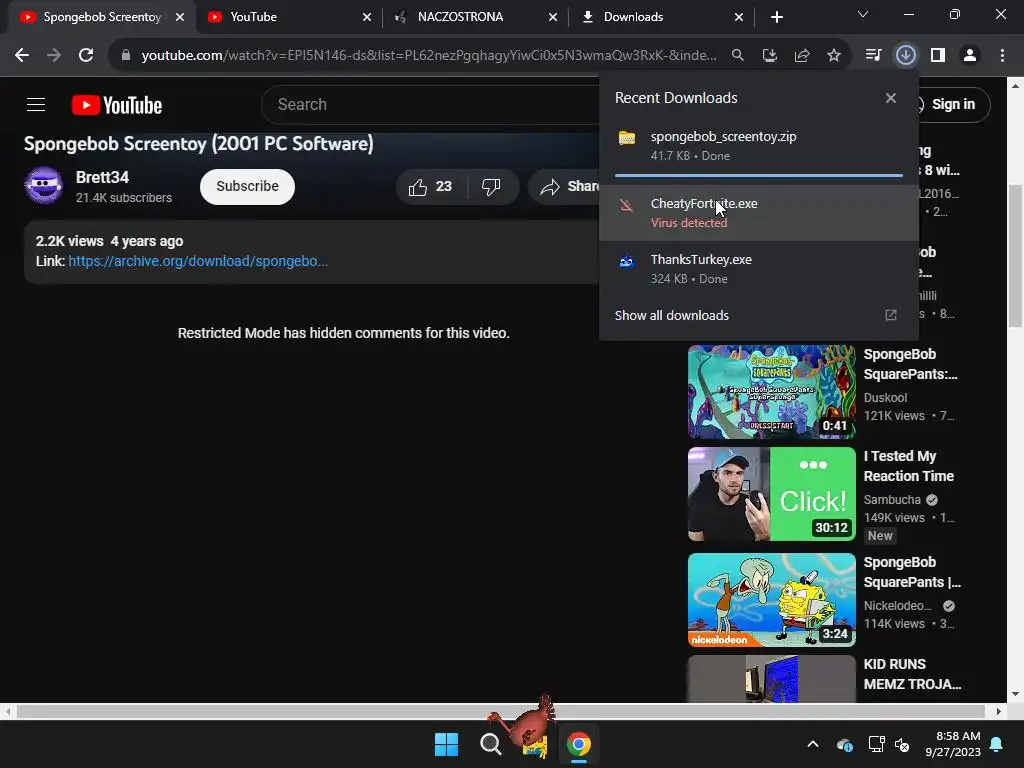Subscribe to the Brett34 channel
The image size is (1024, 768).
(x=248, y=187)
